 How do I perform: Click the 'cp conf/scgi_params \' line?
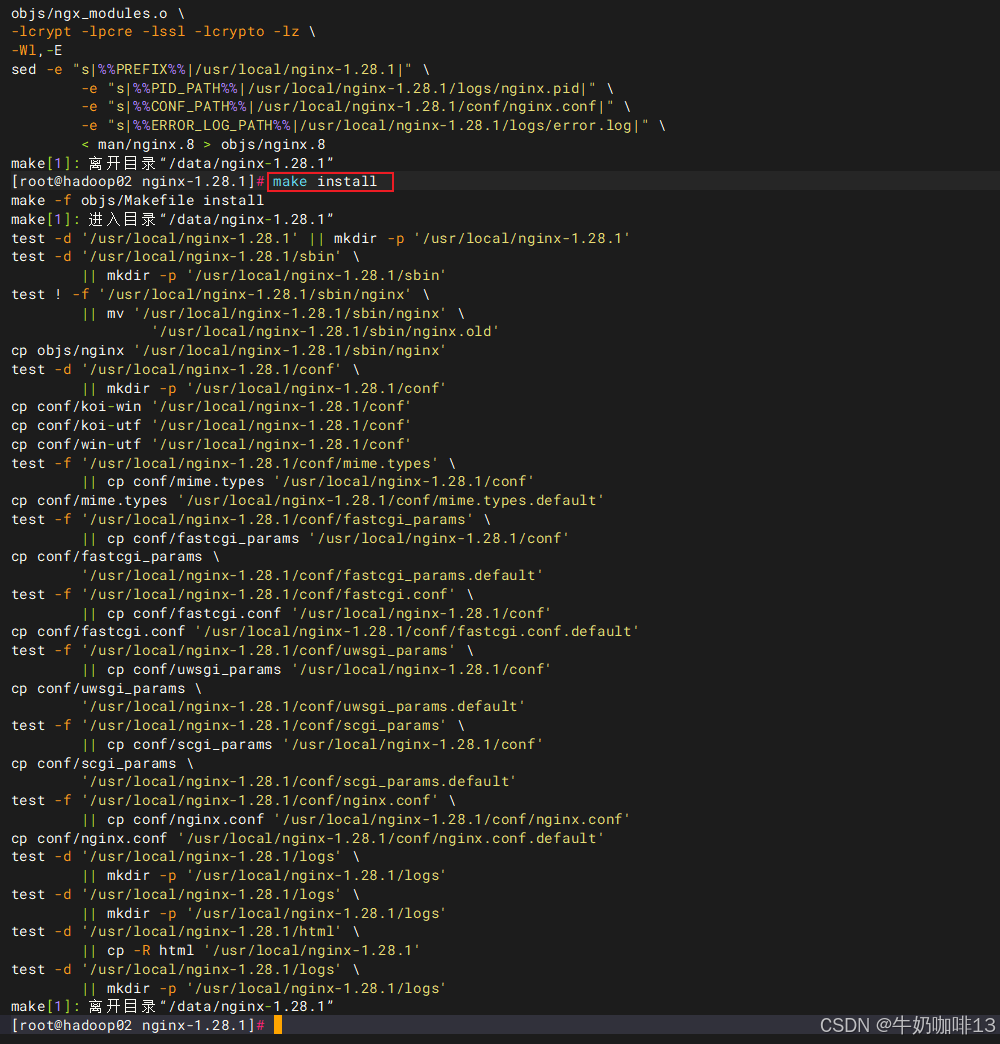(x=103, y=764)
